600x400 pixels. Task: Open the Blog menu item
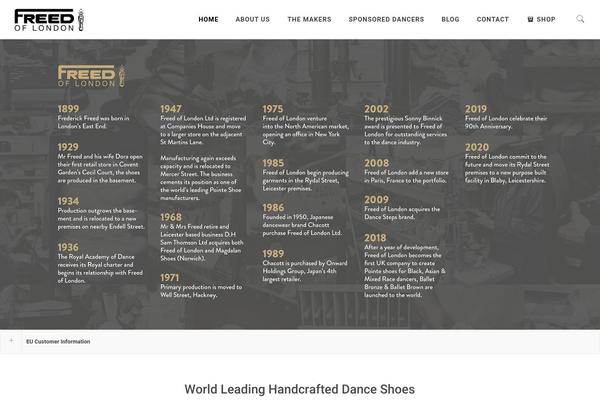(450, 19)
